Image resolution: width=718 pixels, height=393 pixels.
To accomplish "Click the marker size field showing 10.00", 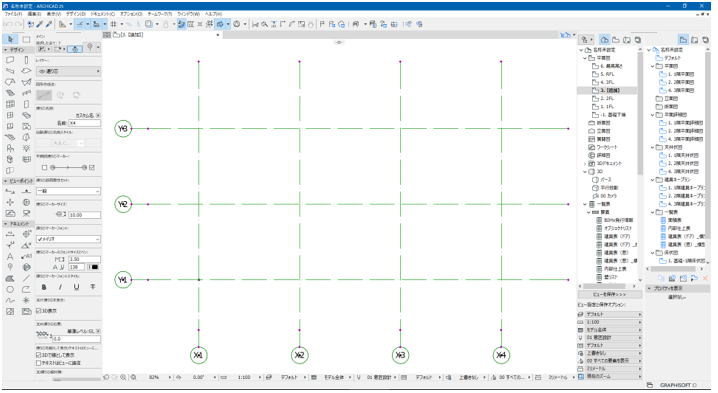I will pos(84,215).
